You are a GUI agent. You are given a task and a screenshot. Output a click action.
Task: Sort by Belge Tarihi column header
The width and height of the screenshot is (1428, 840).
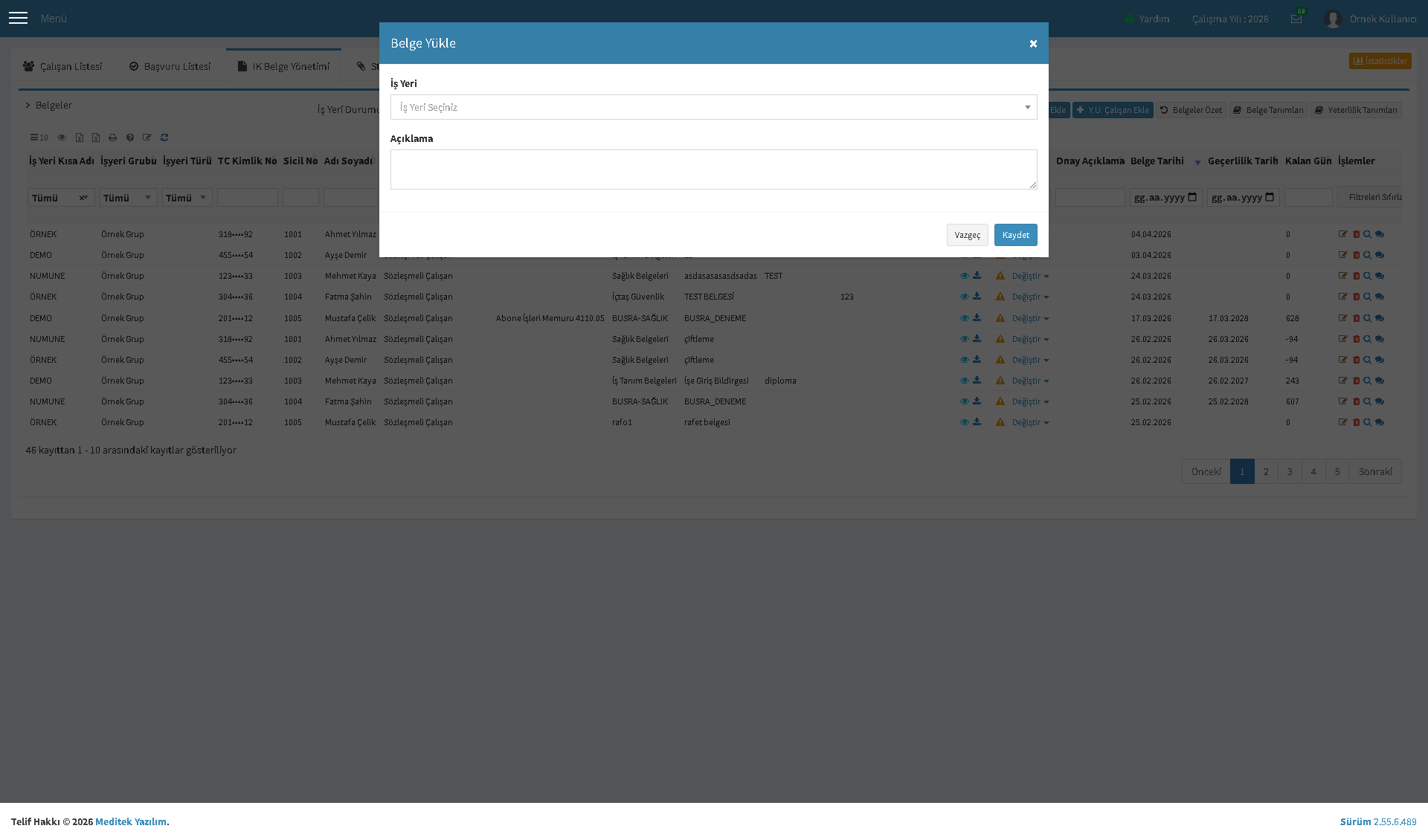pos(1157,161)
